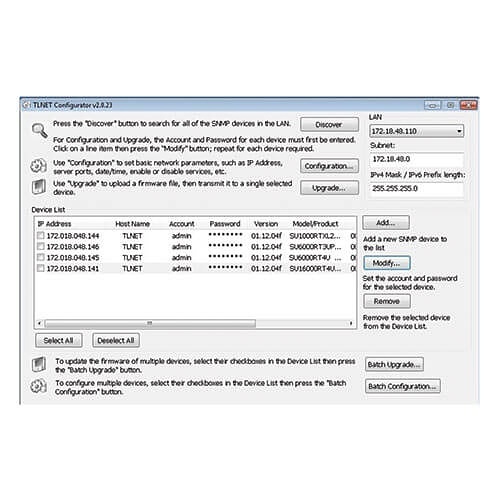The height and width of the screenshot is (500, 500).
Task: Click model cell SU16000RT4U...
Action: (315, 269)
